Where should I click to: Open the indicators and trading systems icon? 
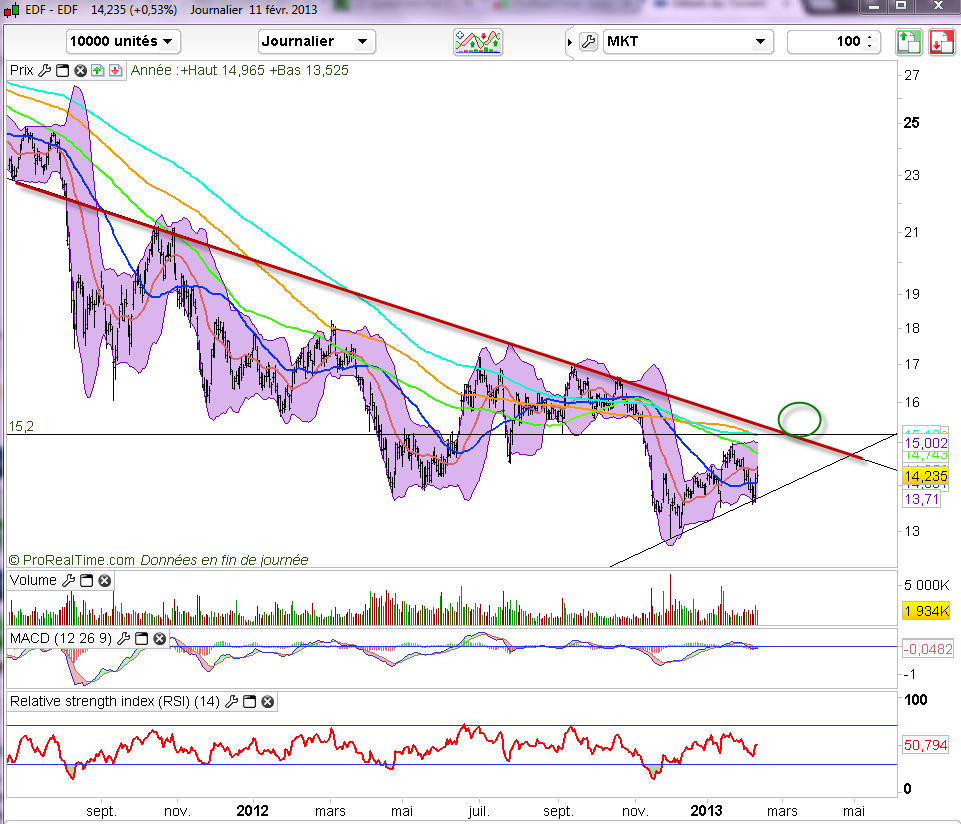point(477,42)
